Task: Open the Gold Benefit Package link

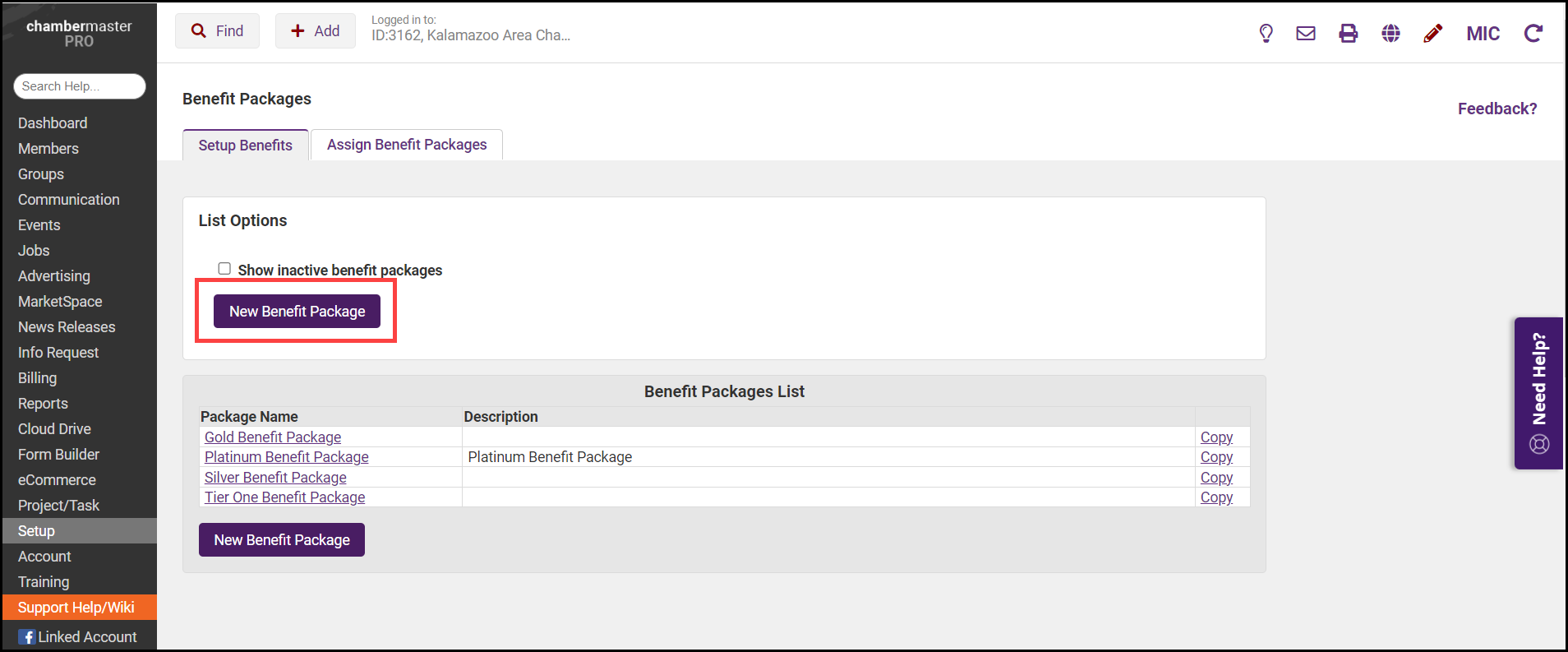Action: [x=273, y=437]
